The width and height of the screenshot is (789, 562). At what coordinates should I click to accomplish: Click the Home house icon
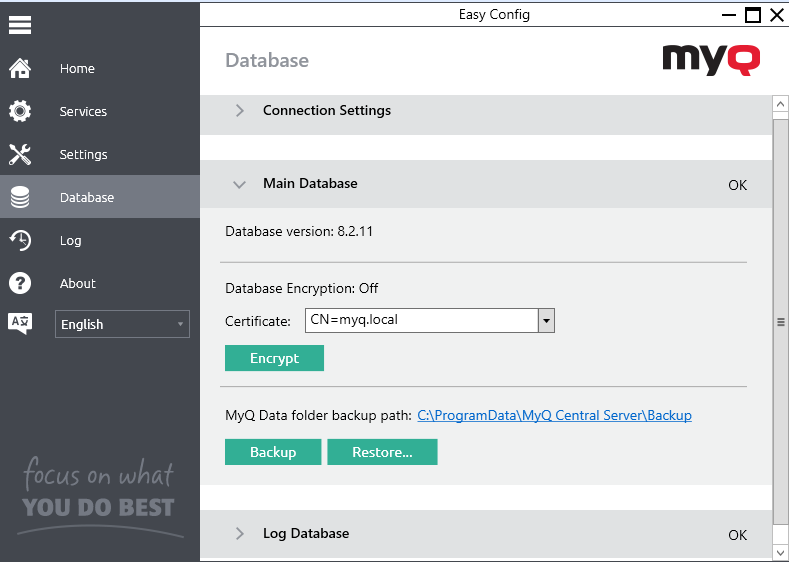(x=20, y=69)
